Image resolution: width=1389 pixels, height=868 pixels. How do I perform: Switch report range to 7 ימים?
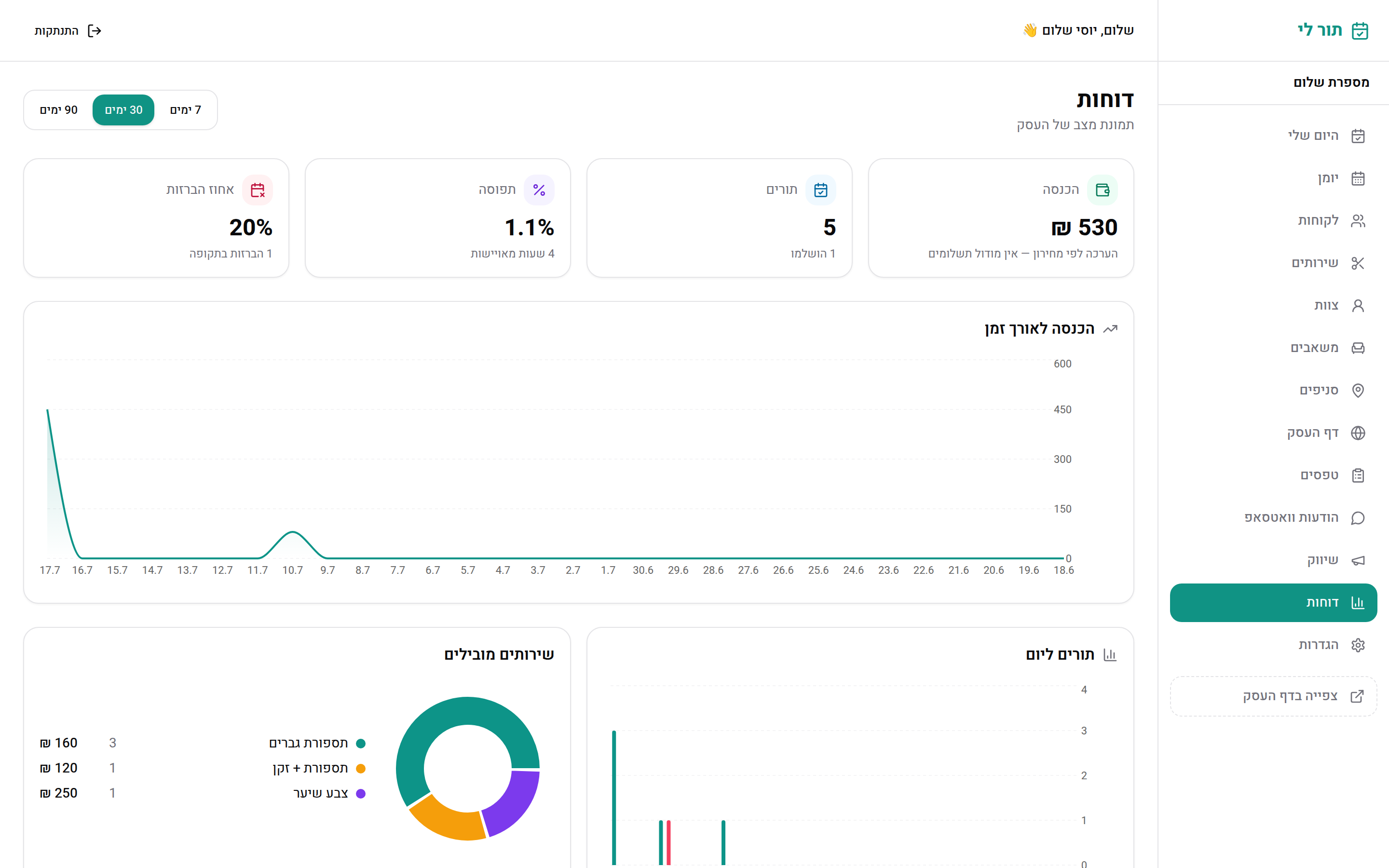pos(185,110)
